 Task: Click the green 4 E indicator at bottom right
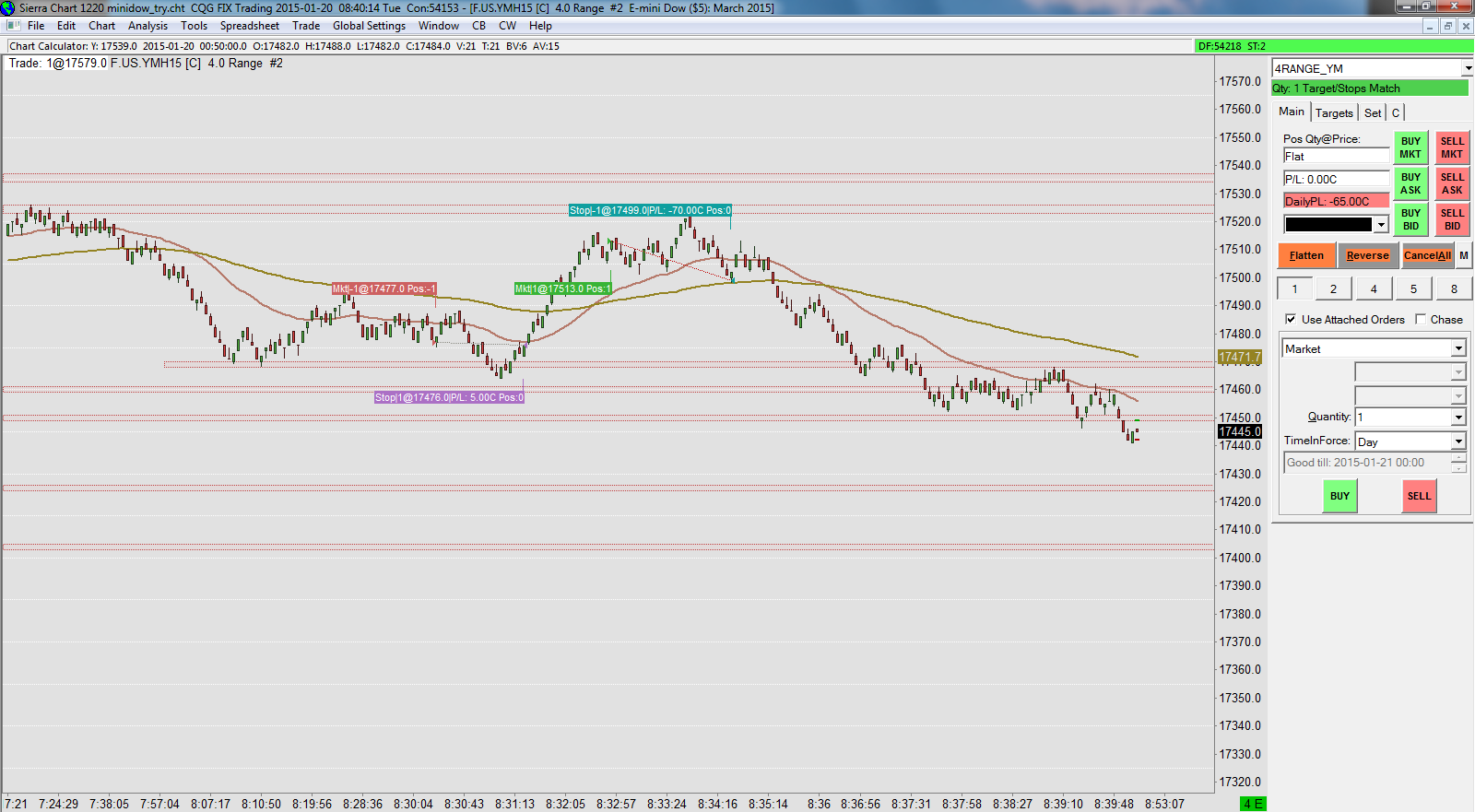click(1253, 804)
